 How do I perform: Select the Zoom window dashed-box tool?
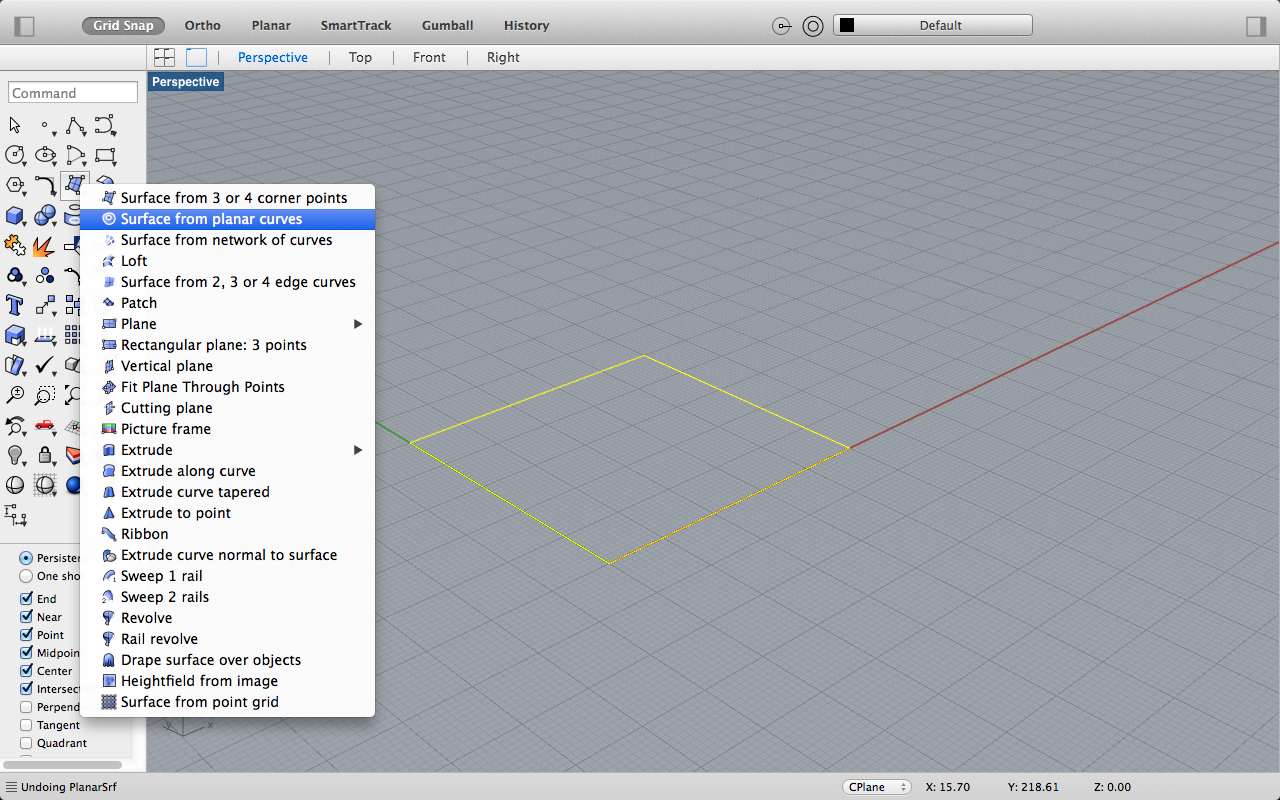[45, 395]
